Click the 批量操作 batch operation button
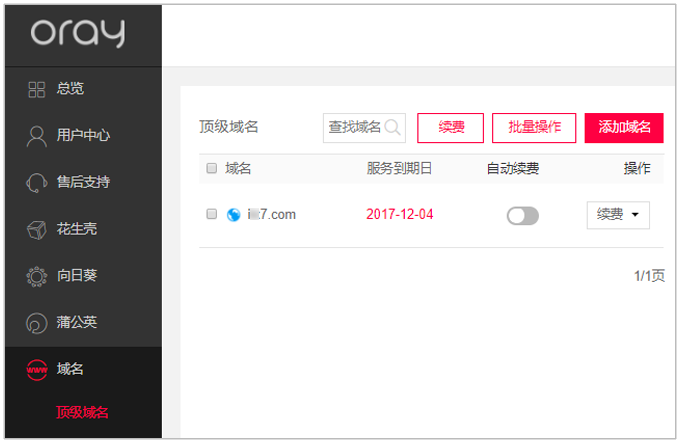This screenshot has height=443, width=680. click(534, 128)
